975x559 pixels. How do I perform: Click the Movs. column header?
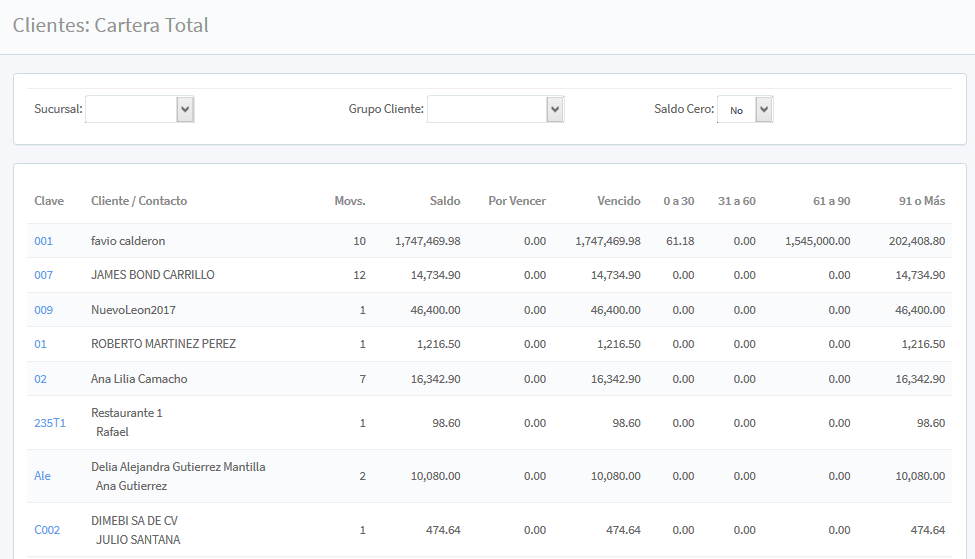click(x=350, y=201)
